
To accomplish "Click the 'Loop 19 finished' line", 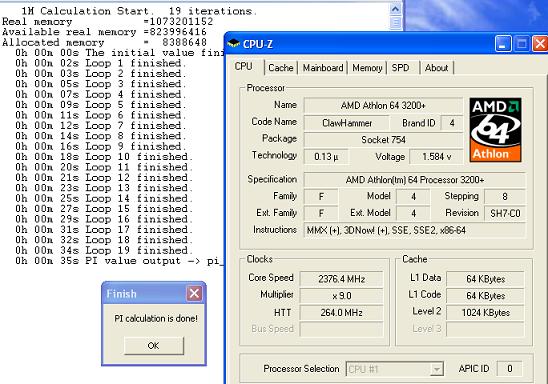I will 104,250.
